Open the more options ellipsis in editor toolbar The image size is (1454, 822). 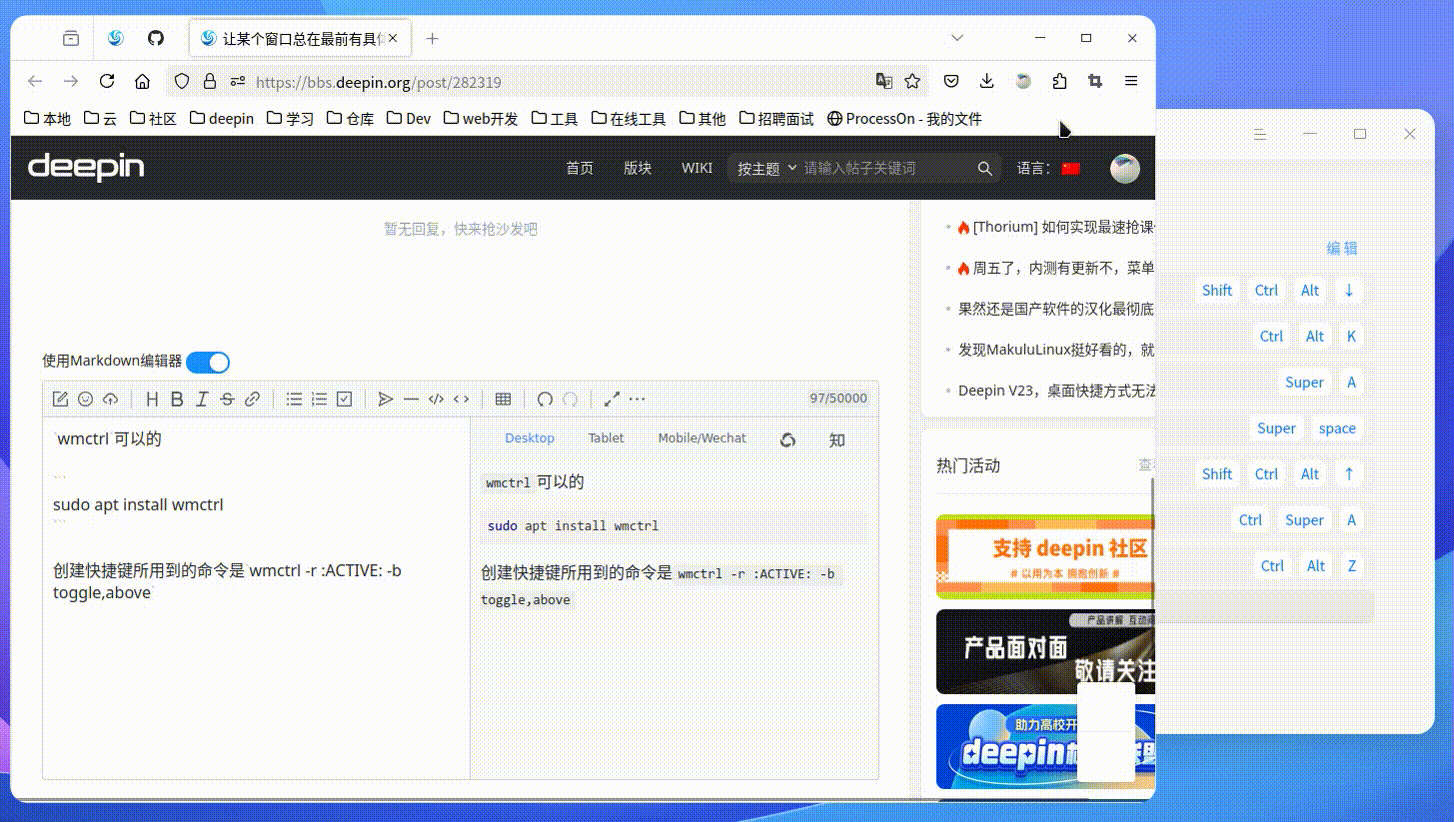pos(637,399)
